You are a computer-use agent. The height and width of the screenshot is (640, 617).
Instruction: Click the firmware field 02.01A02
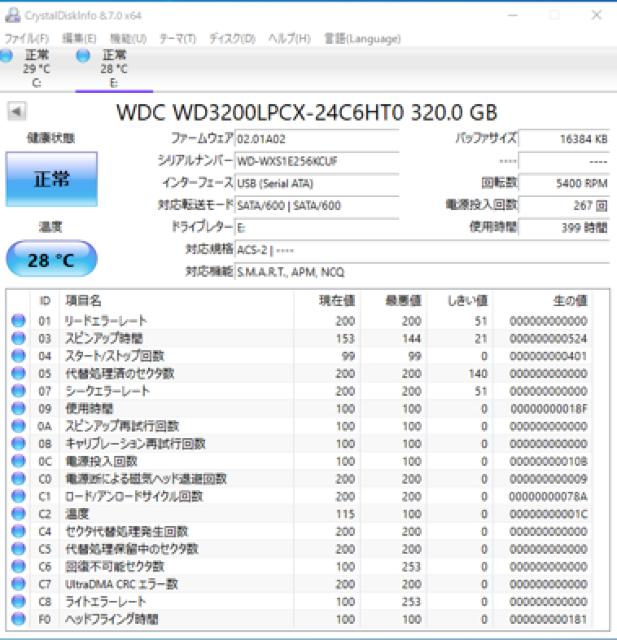click(x=317, y=139)
